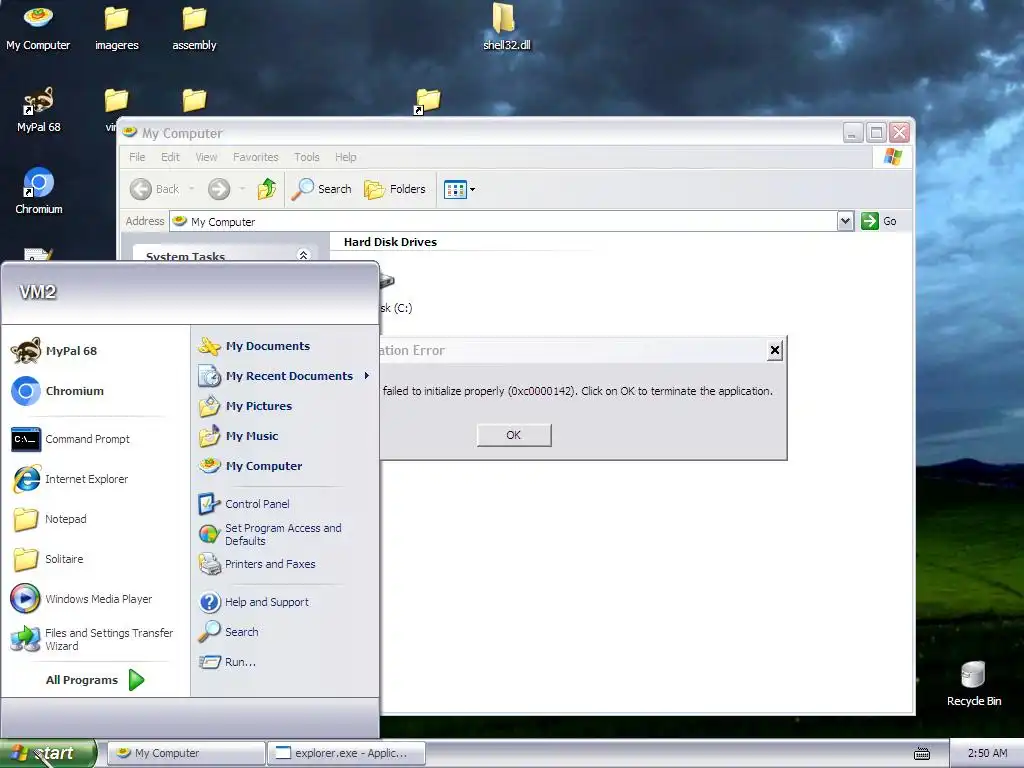The width and height of the screenshot is (1024, 768).
Task: Open the View menu in My Computer
Action: click(x=206, y=157)
